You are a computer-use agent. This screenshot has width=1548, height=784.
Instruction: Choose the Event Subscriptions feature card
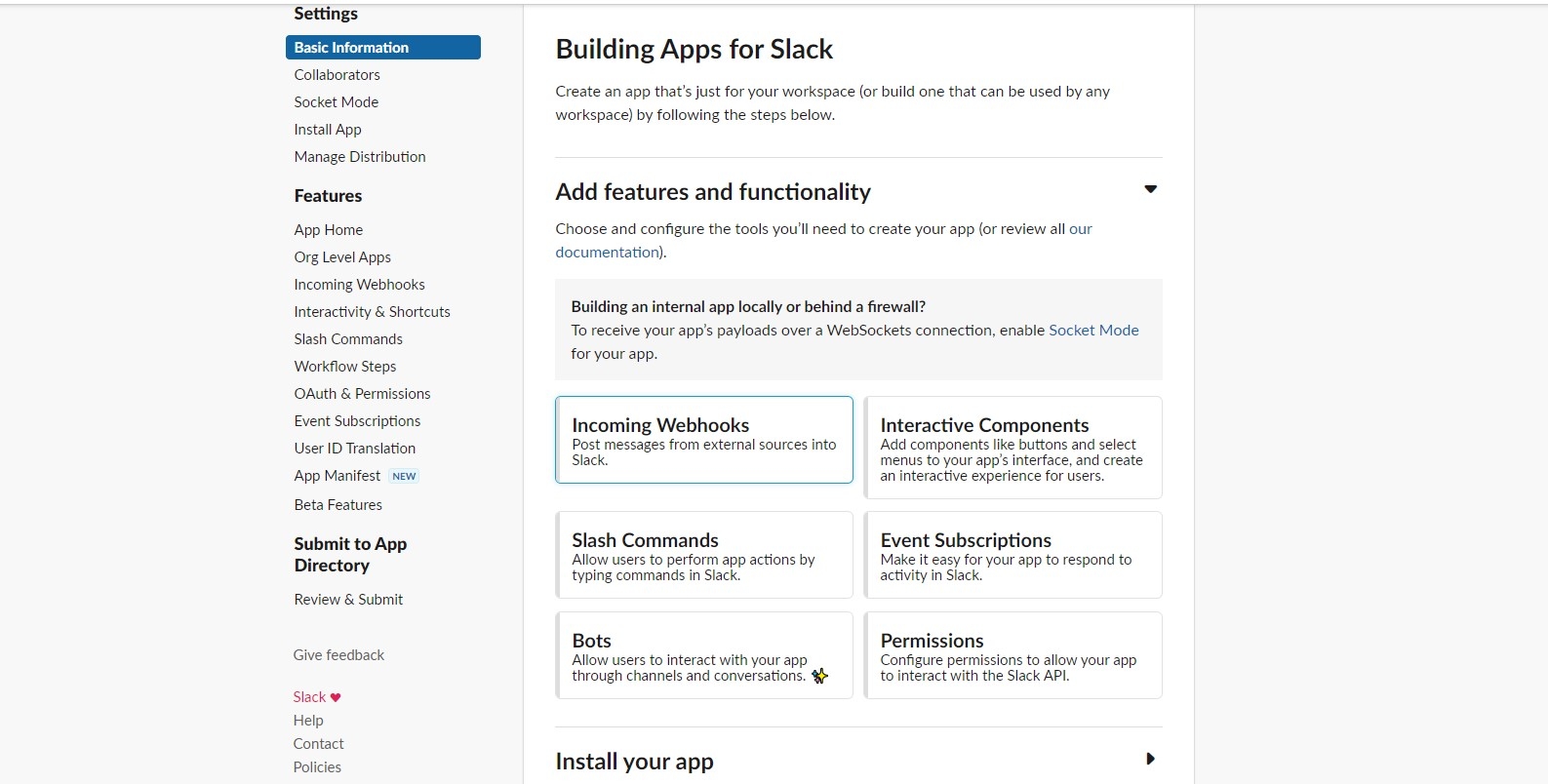[1013, 555]
